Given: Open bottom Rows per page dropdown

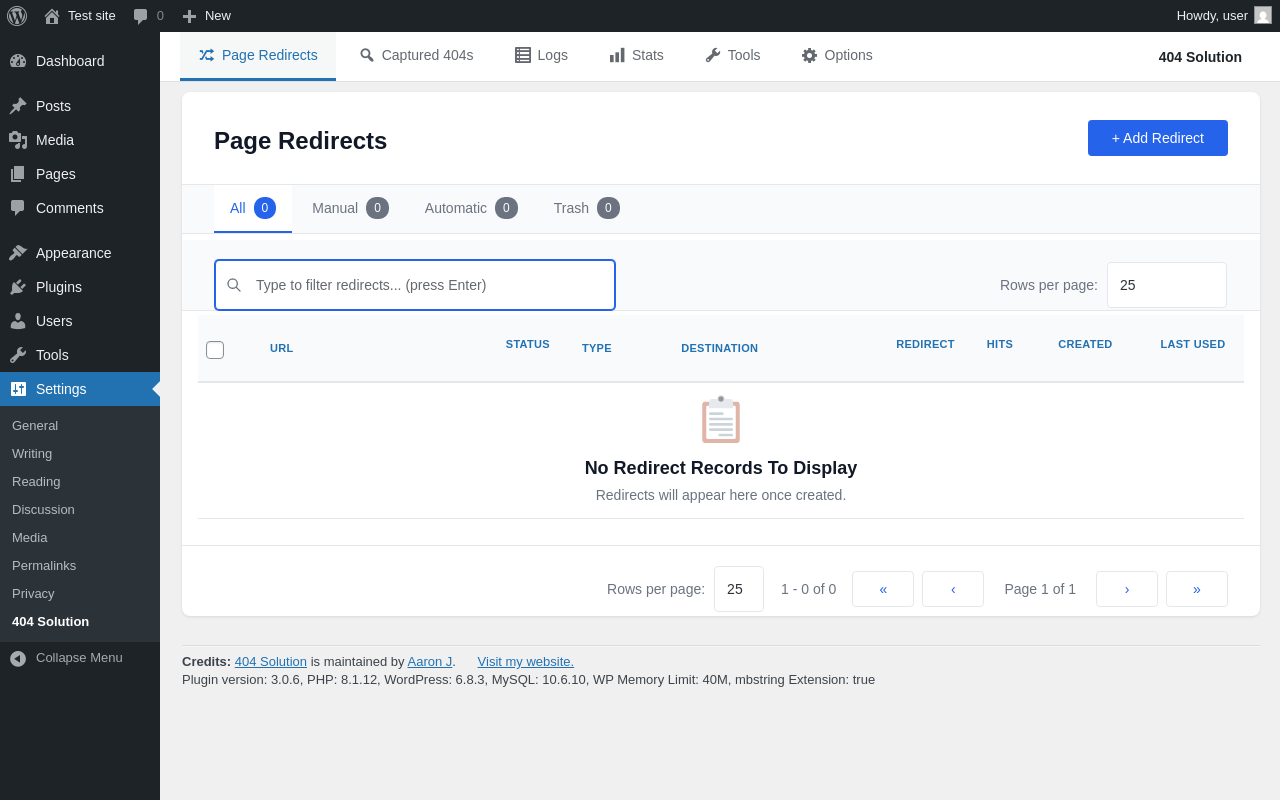Looking at the screenshot, I should click(738, 589).
